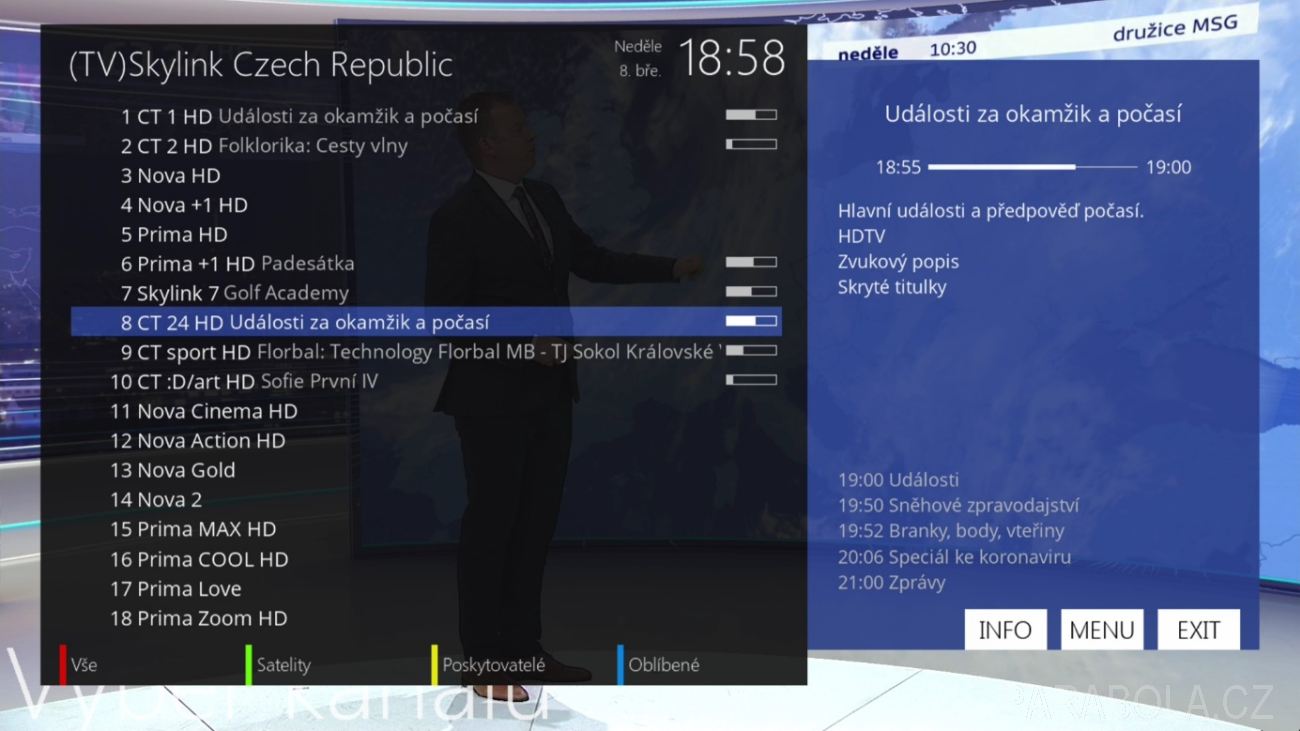The height and width of the screenshot is (731, 1300).
Task: Click the Hlavní události description line
Action: click(991, 211)
